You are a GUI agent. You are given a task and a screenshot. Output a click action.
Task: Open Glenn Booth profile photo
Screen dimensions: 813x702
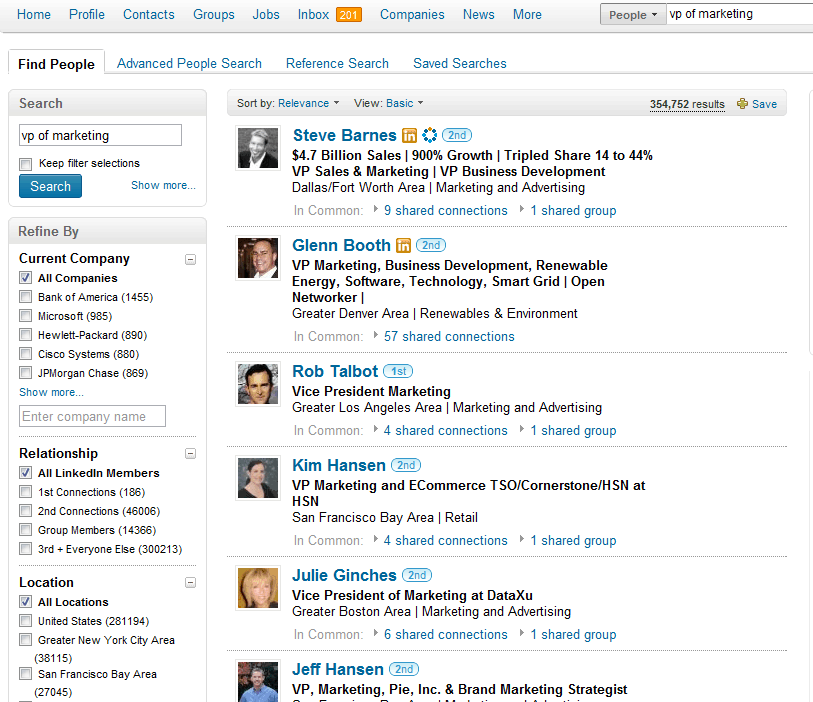[258, 258]
